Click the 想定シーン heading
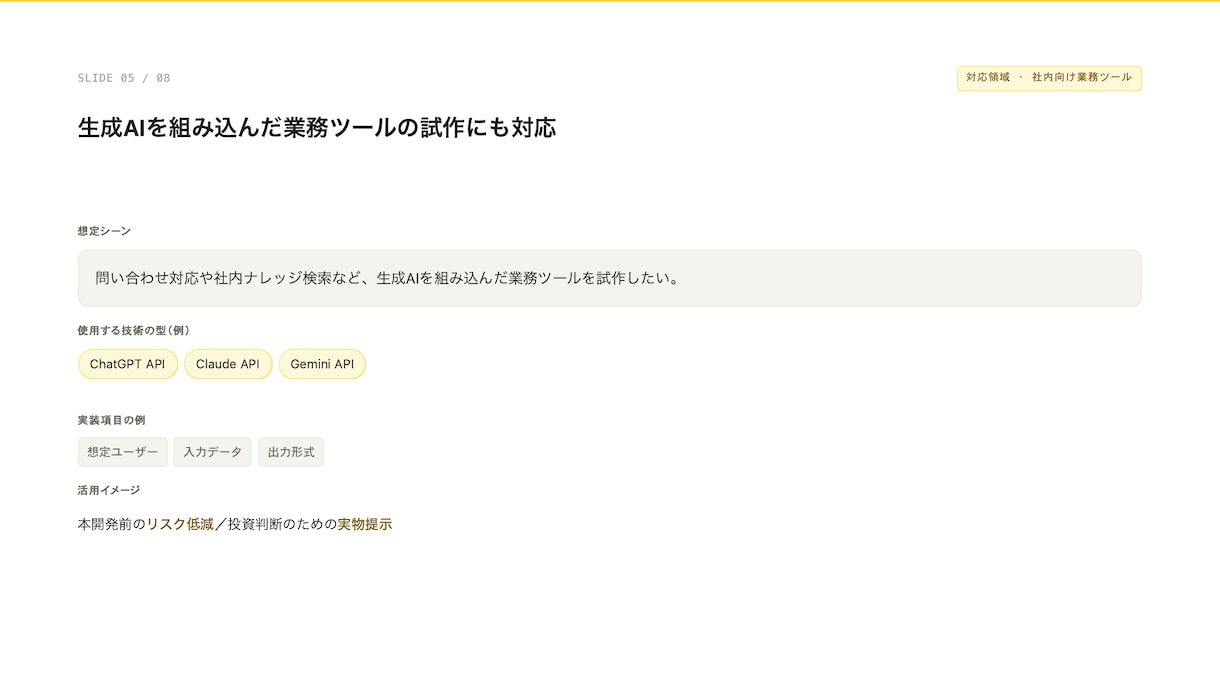The width and height of the screenshot is (1220, 686). tap(104, 231)
